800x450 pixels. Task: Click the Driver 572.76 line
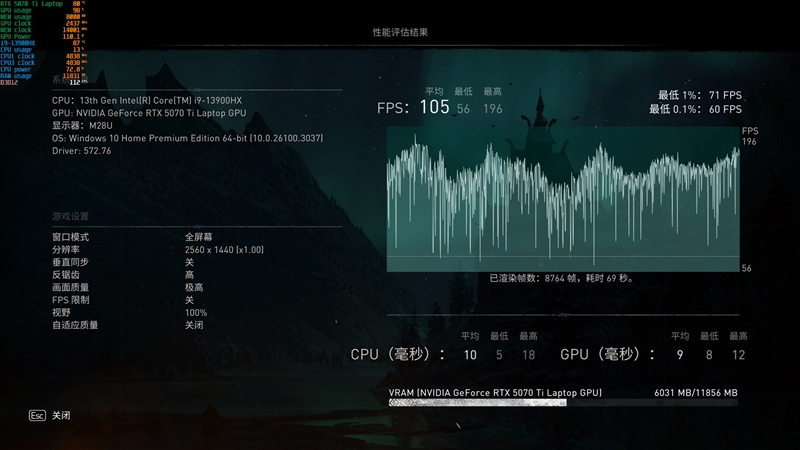(82, 151)
